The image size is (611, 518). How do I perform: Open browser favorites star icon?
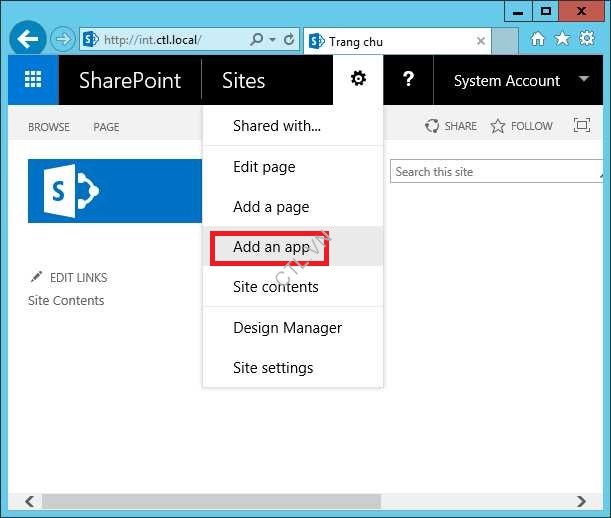pos(562,39)
